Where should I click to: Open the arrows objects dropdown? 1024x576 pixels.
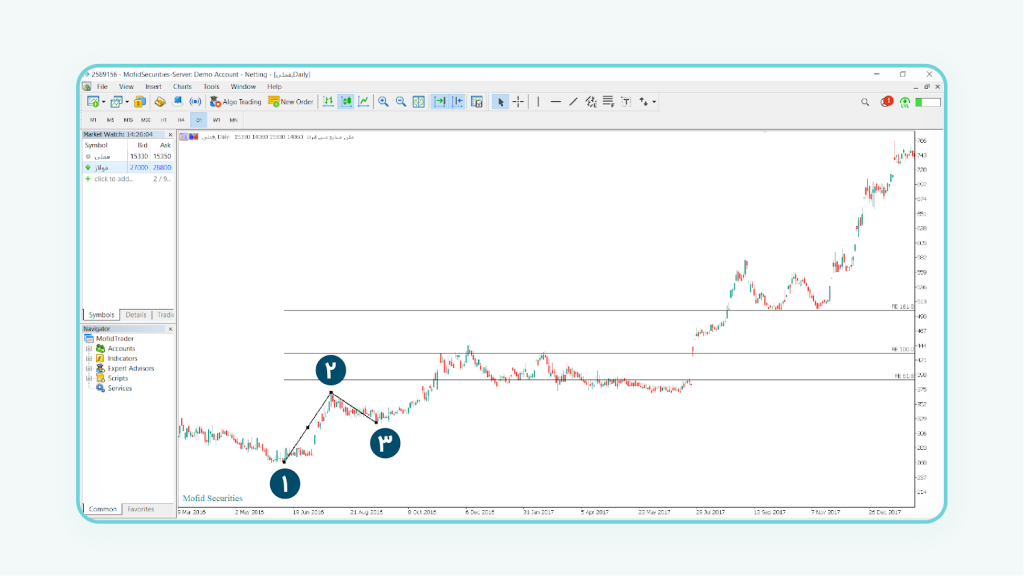(647, 102)
